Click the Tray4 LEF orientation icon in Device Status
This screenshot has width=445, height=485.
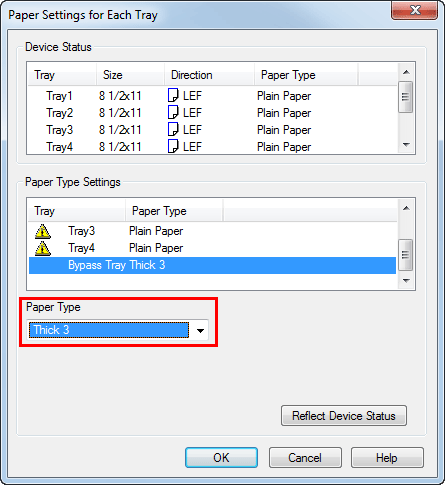point(173,146)
